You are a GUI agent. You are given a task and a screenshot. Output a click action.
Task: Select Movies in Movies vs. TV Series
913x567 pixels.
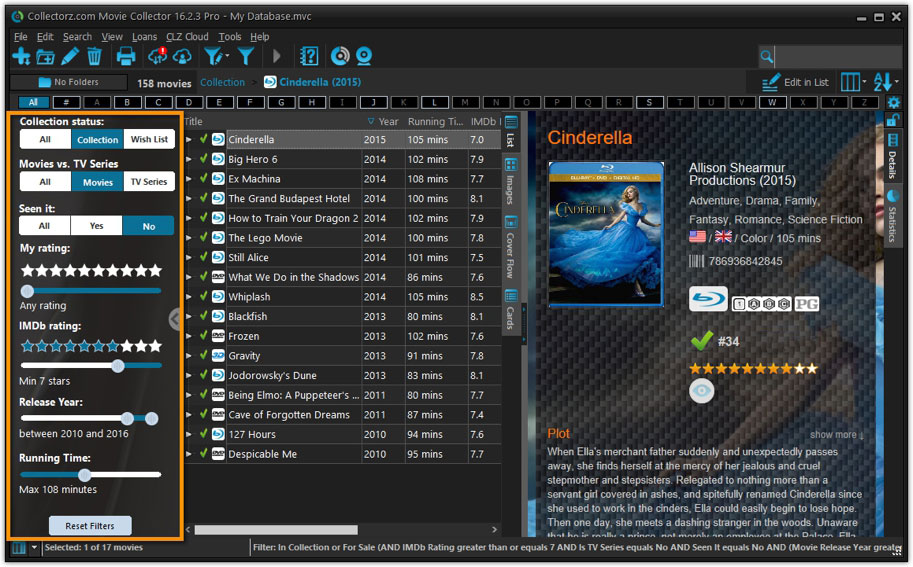pos(97,182)
